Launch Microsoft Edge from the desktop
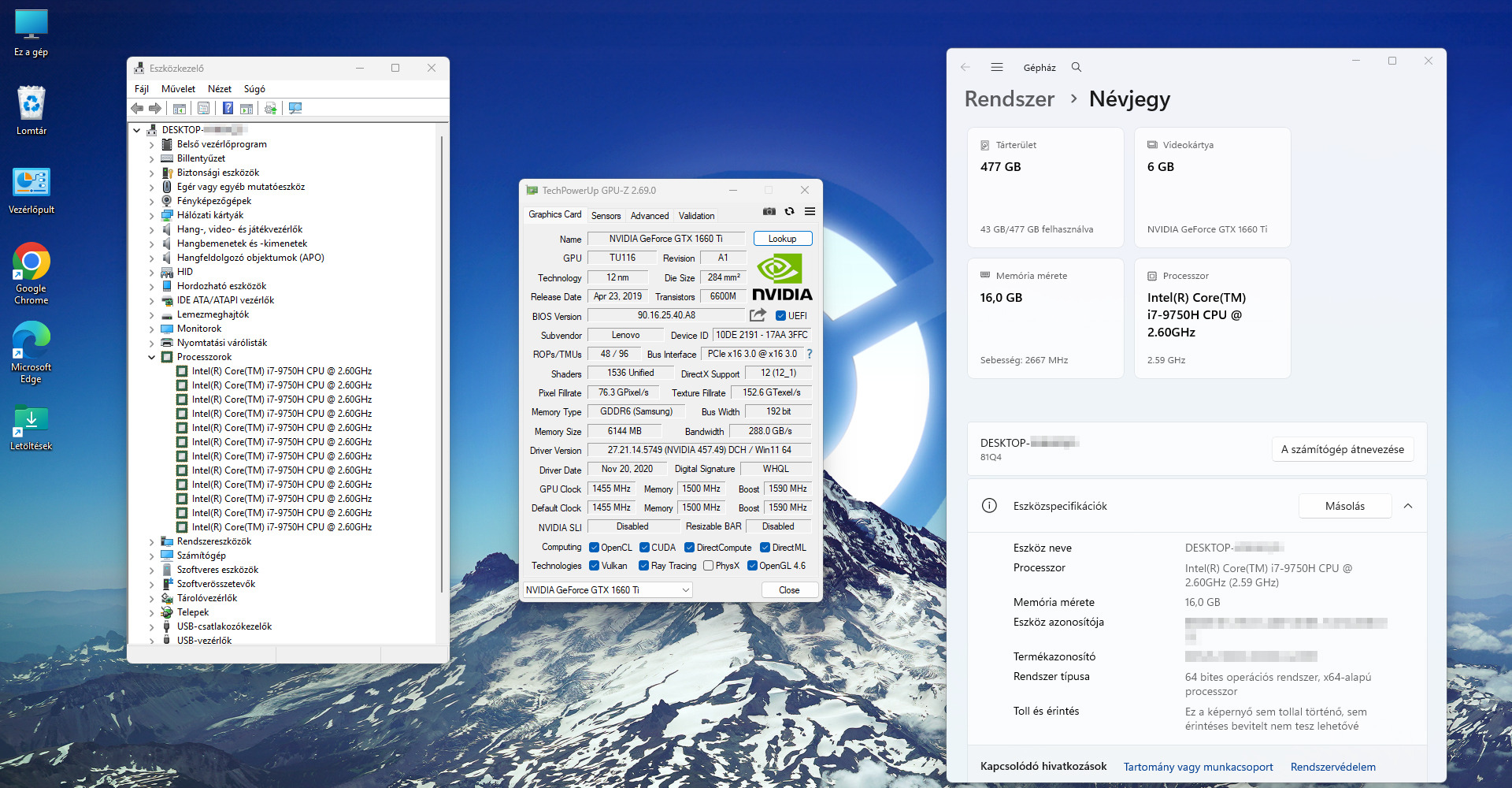 pos(31,352)
